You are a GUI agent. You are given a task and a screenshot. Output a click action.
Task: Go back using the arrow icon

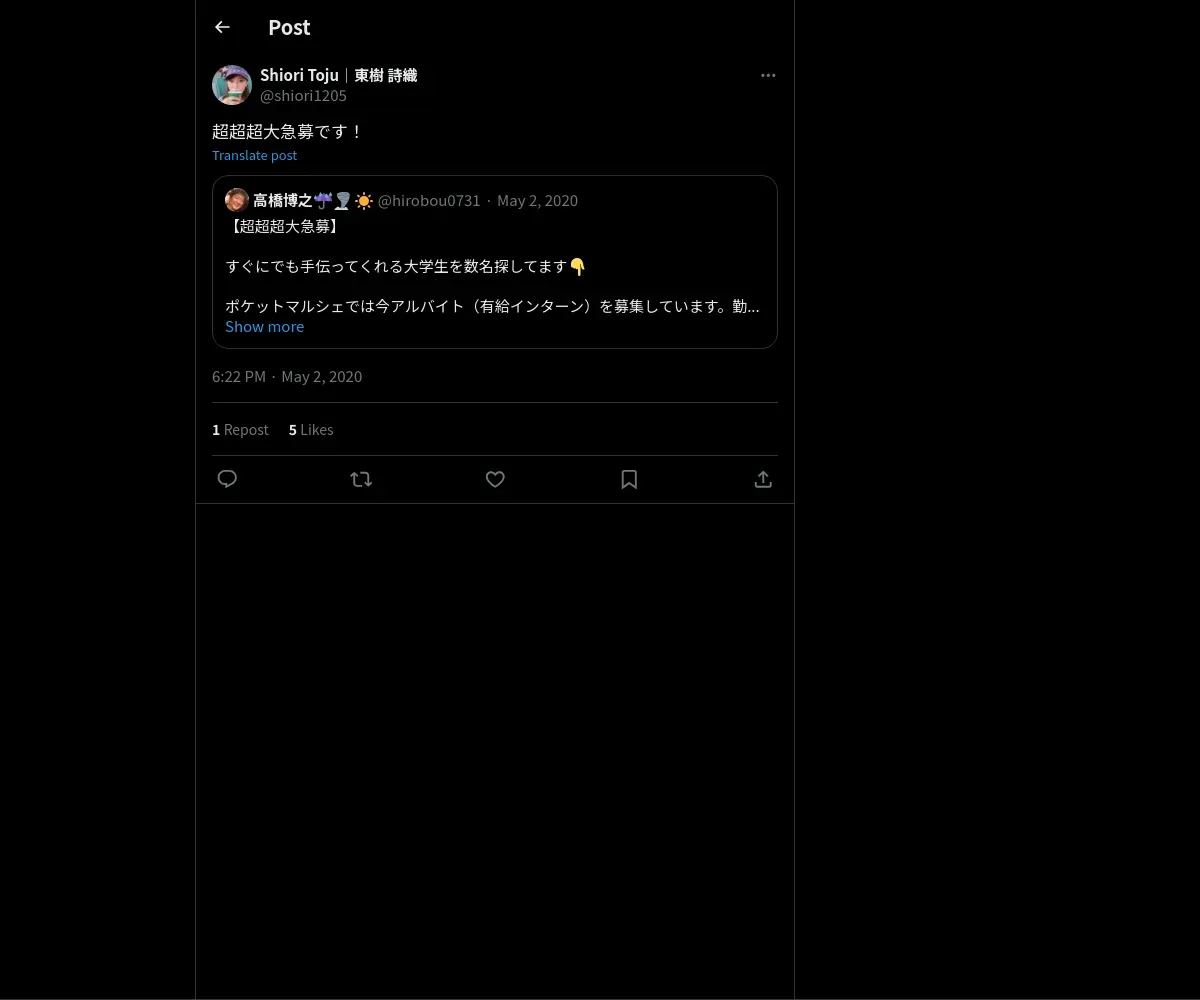(222, 27)
